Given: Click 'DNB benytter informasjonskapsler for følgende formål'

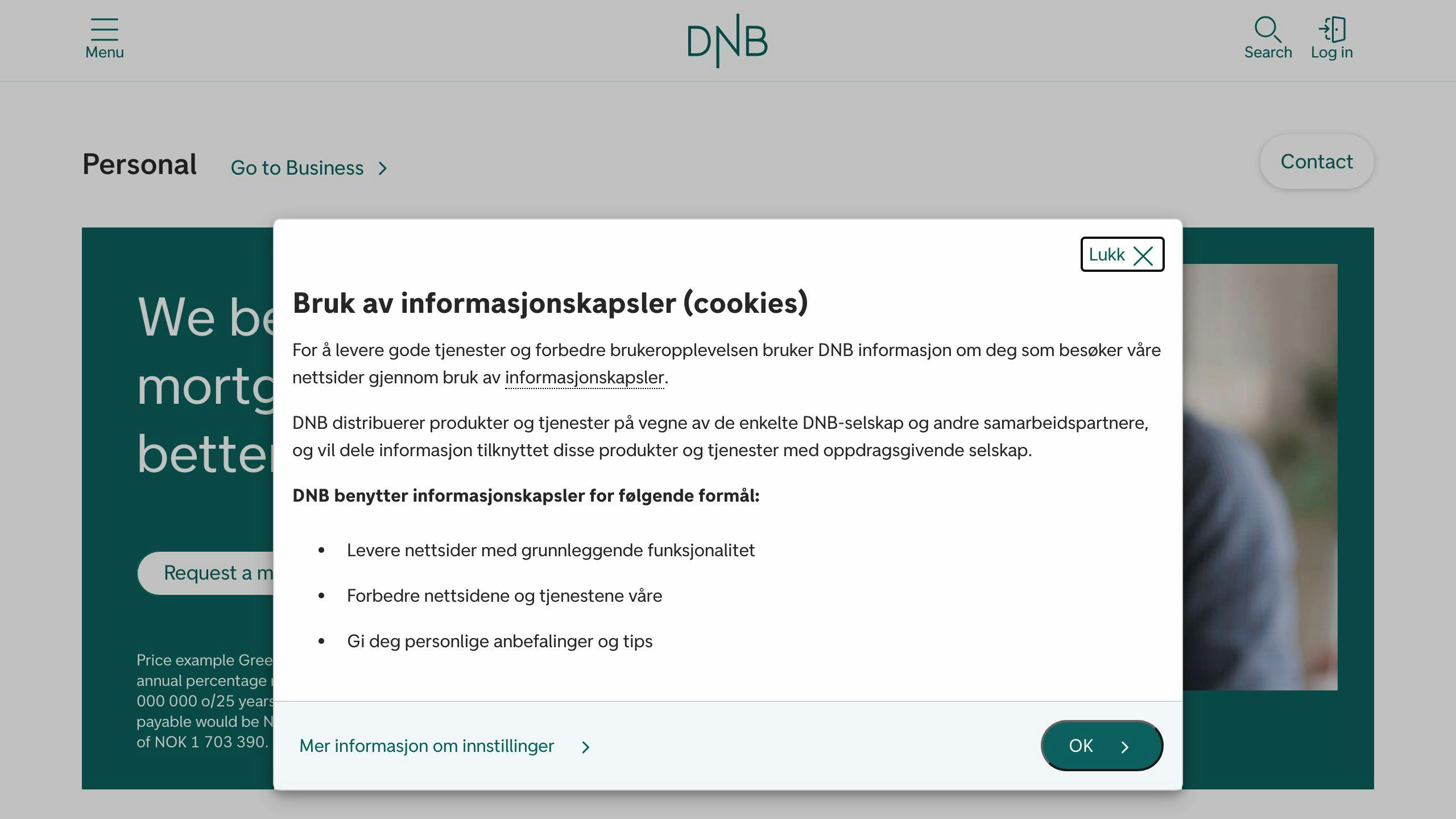Looking at the screenshot, I should coord(526,495).
